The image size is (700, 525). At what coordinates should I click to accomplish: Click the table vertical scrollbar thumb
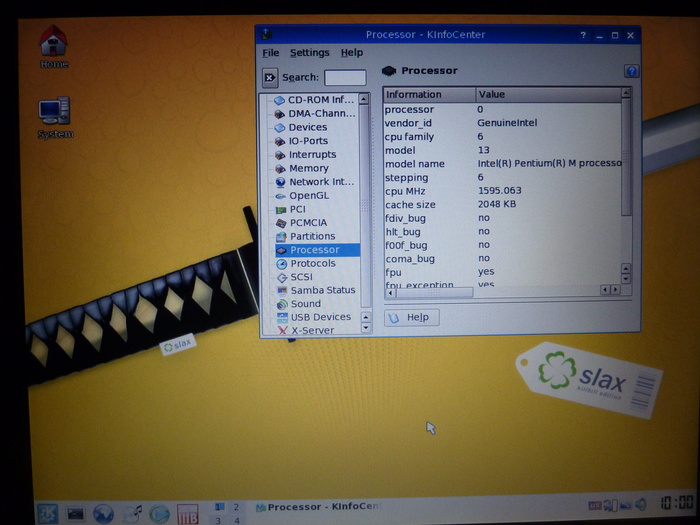click(x=626, y=157)
